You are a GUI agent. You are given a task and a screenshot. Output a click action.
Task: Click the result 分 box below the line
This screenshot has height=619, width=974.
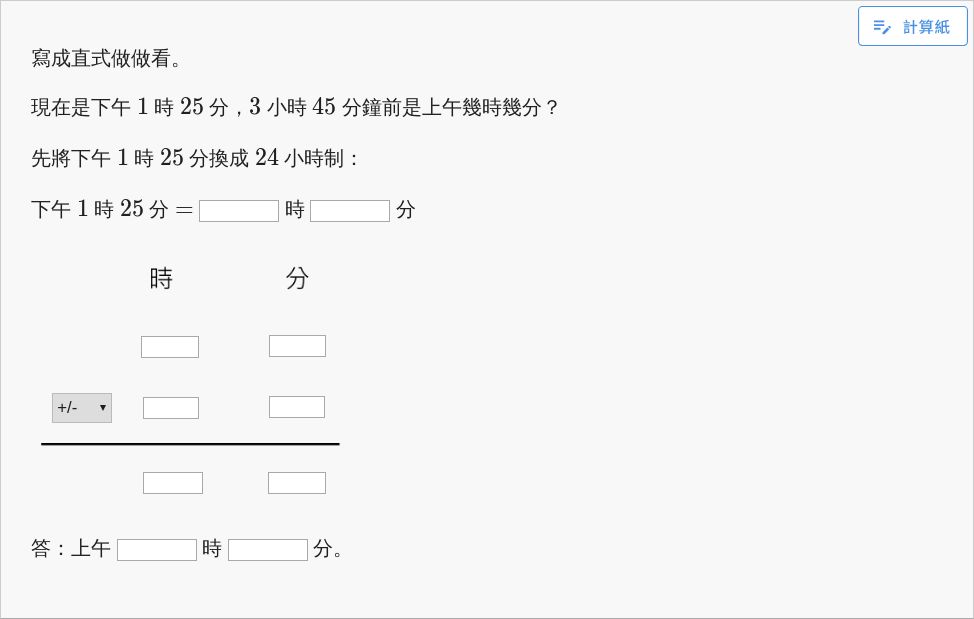click(x=297, y=482)
